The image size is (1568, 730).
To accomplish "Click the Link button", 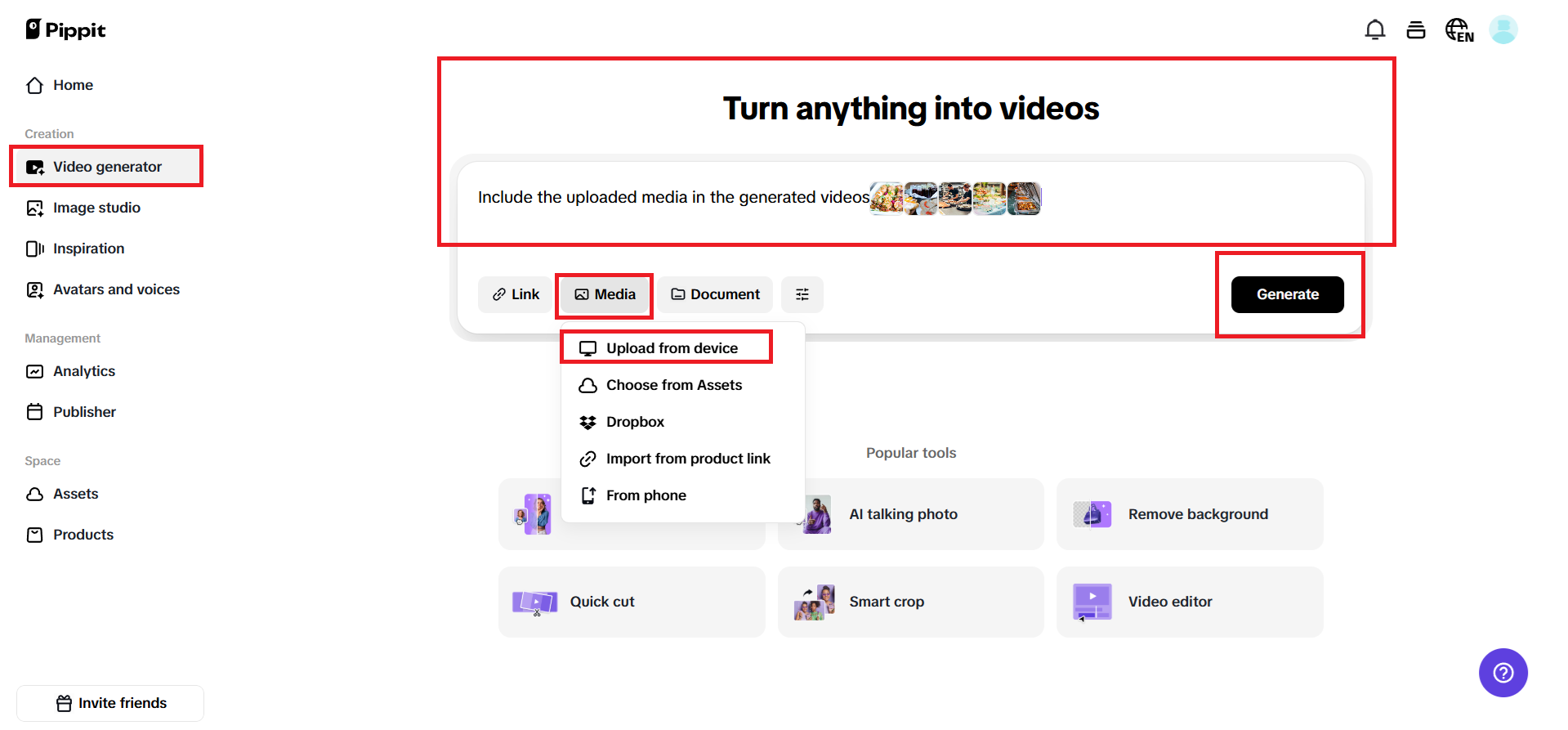I will (515, 294).
